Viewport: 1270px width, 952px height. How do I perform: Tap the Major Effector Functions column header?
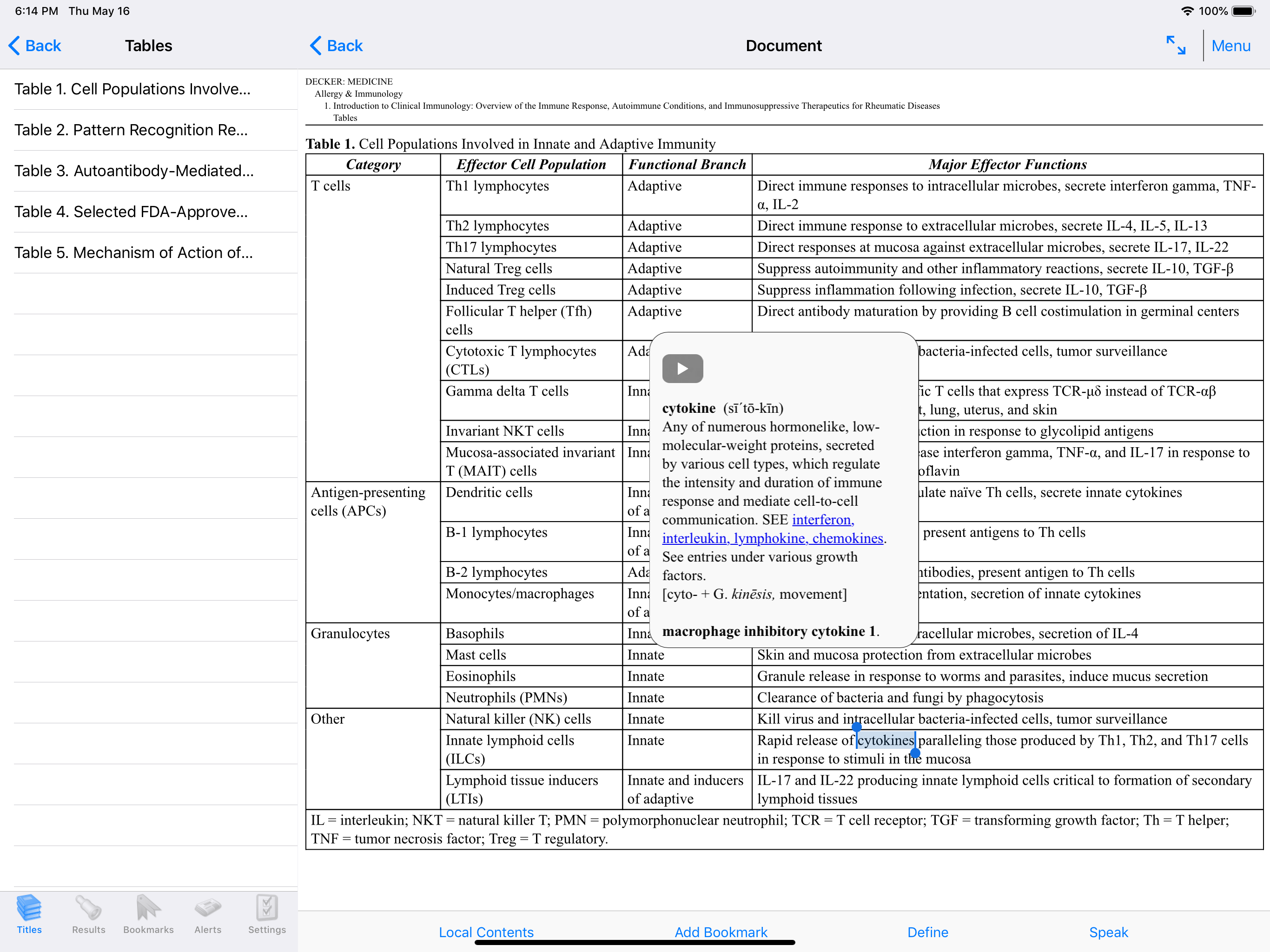(1008, 165)
